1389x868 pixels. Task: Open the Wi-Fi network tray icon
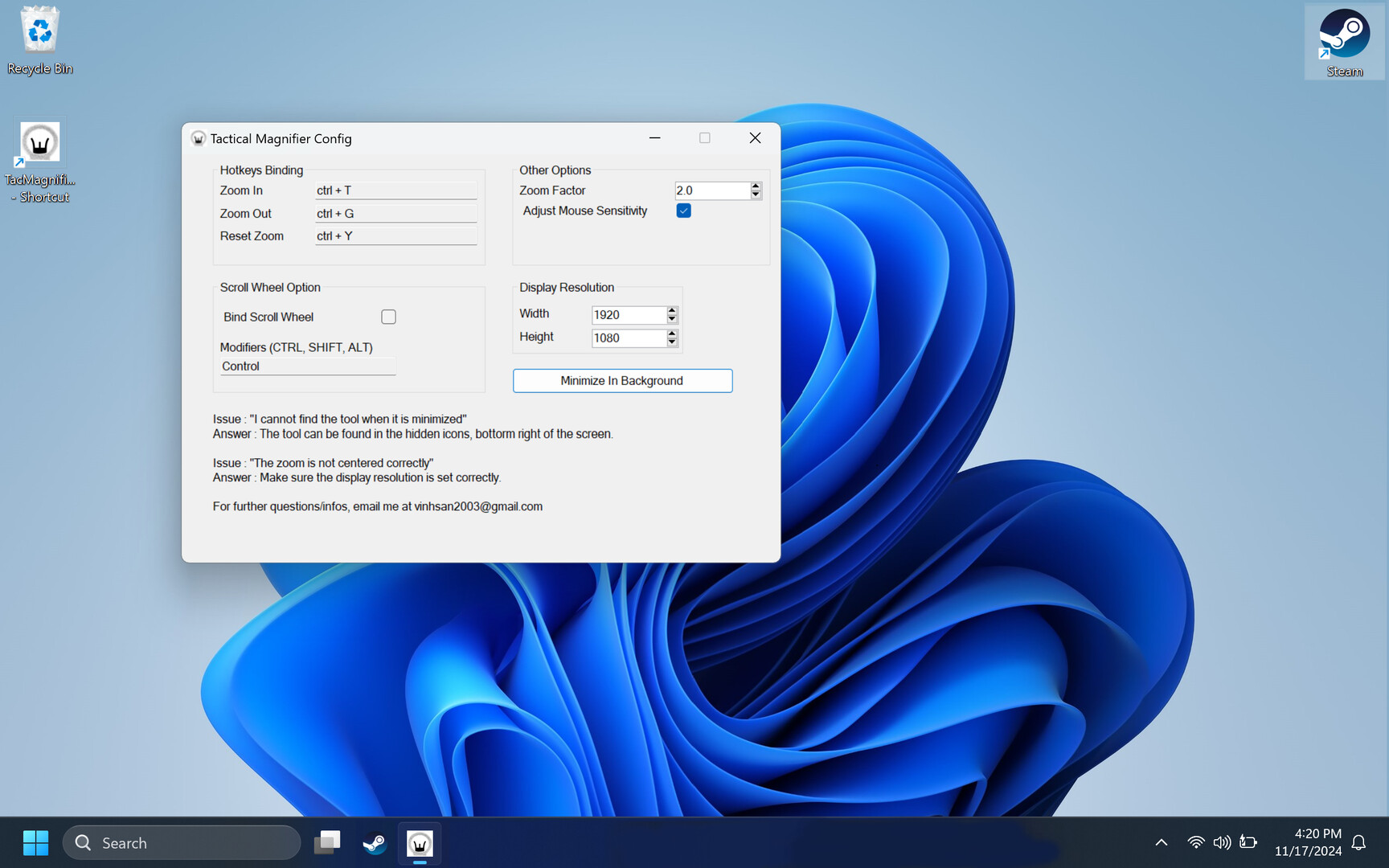pos(1195,842)
